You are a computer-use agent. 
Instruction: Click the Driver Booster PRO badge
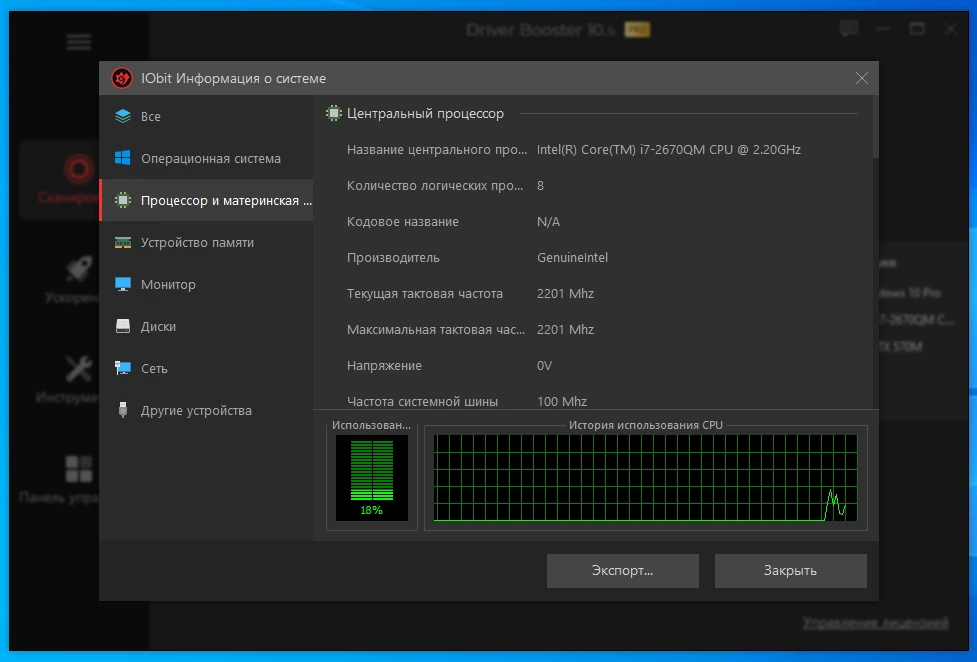click(637, 29)
